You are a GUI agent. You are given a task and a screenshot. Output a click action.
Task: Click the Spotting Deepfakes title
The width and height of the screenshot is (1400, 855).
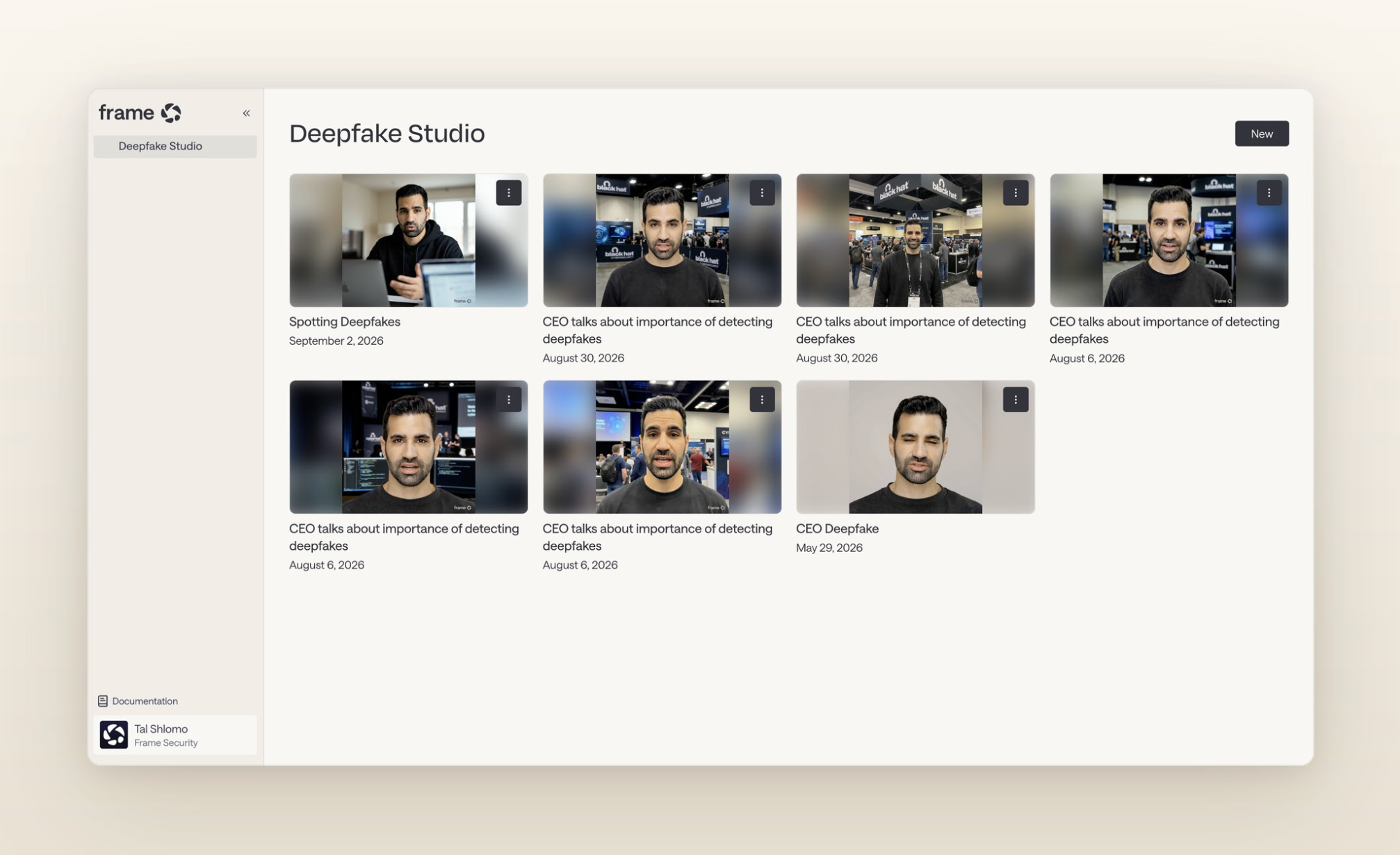(x=345, y=322)
